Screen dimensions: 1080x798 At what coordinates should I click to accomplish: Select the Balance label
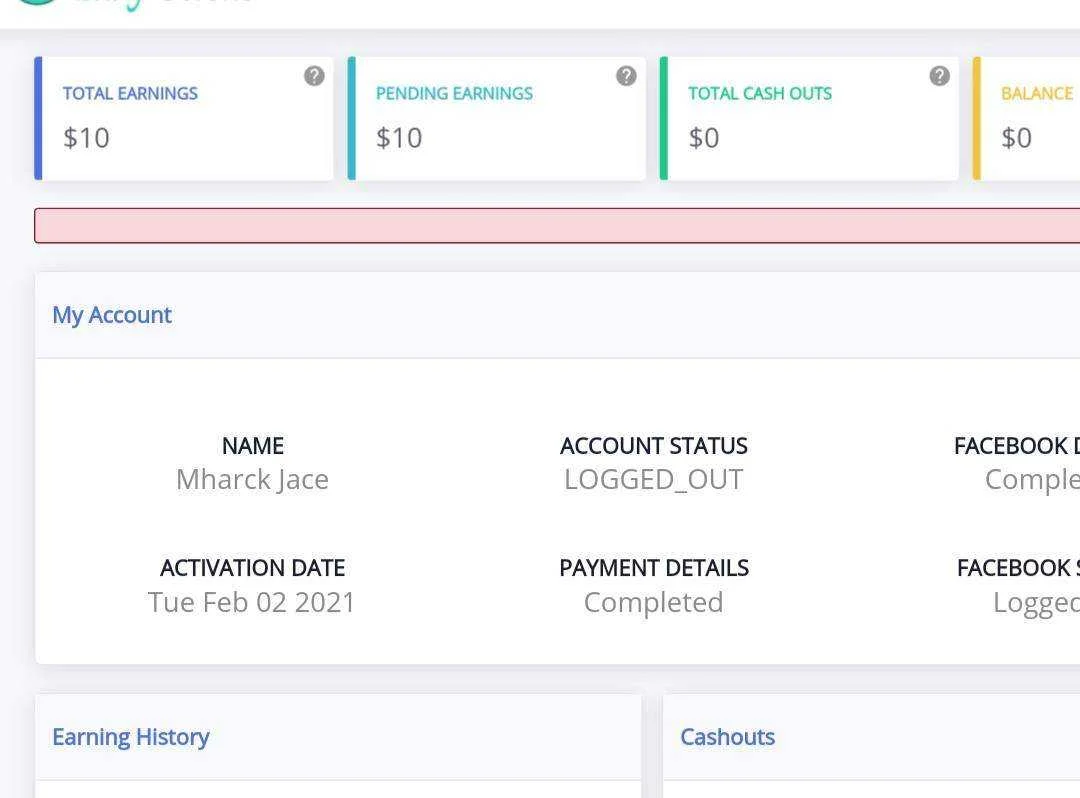(x=1037, y=94)
